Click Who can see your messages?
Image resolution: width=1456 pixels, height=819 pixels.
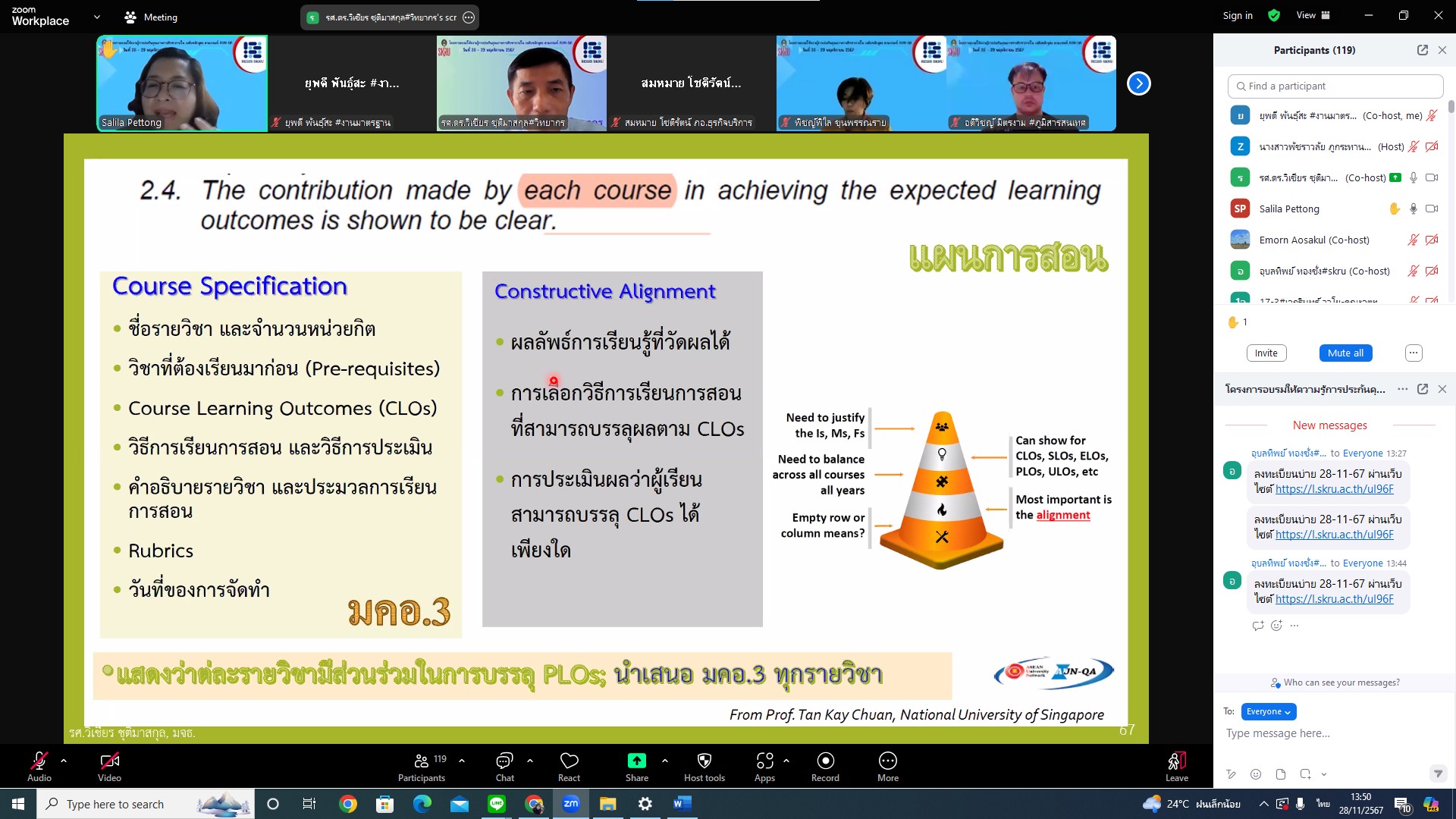click(1335, 682)
